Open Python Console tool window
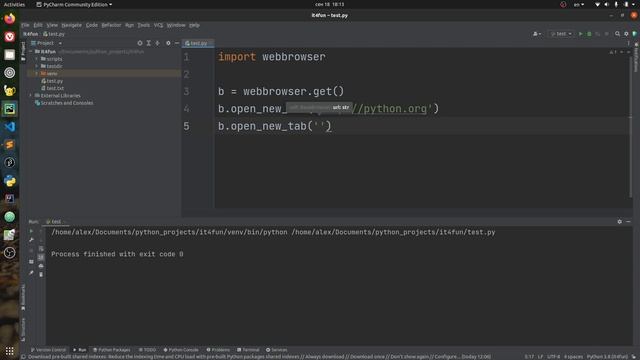 181,350
